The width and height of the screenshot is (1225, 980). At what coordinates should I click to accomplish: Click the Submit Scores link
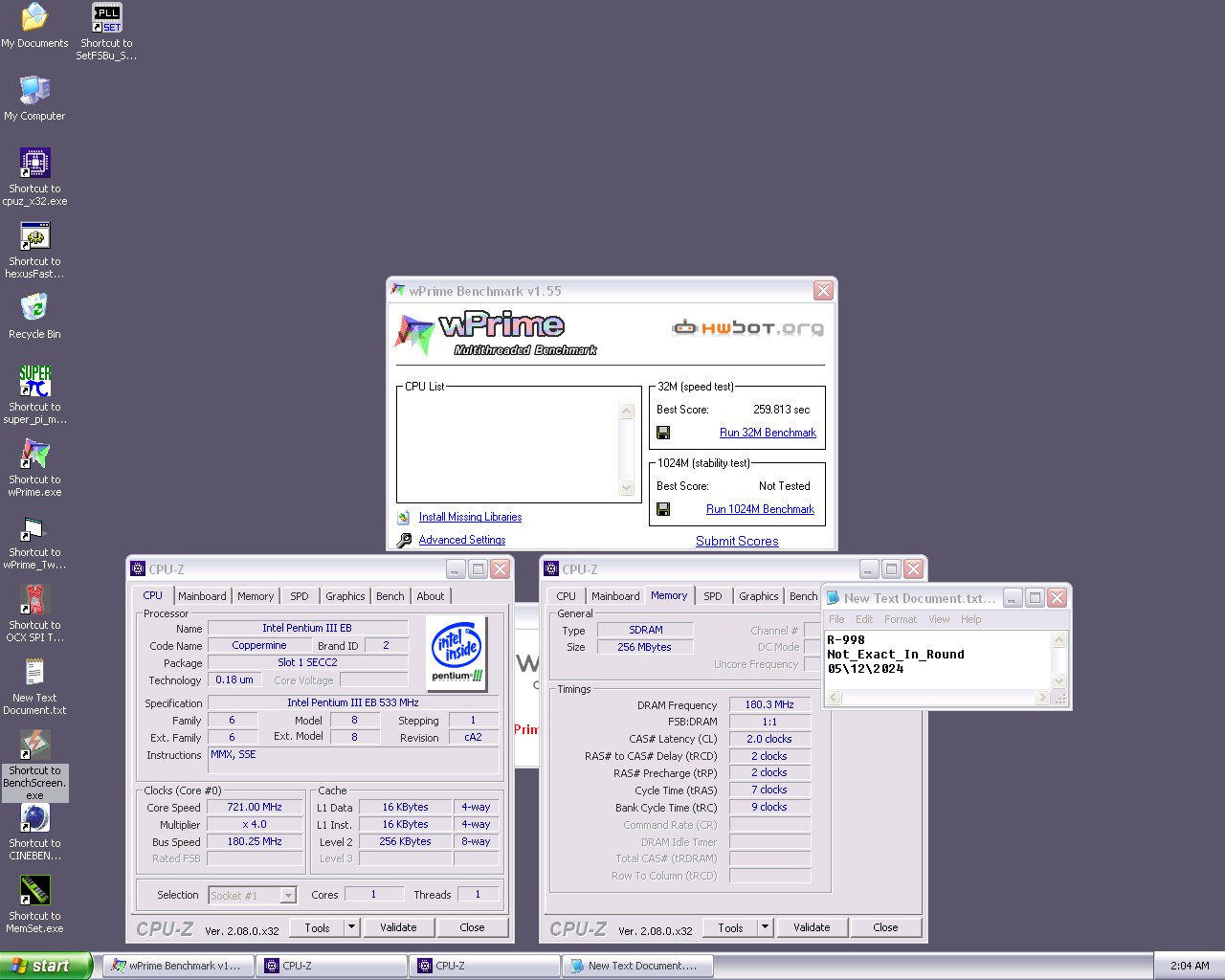pyautogui.click(x=737, y=541)
